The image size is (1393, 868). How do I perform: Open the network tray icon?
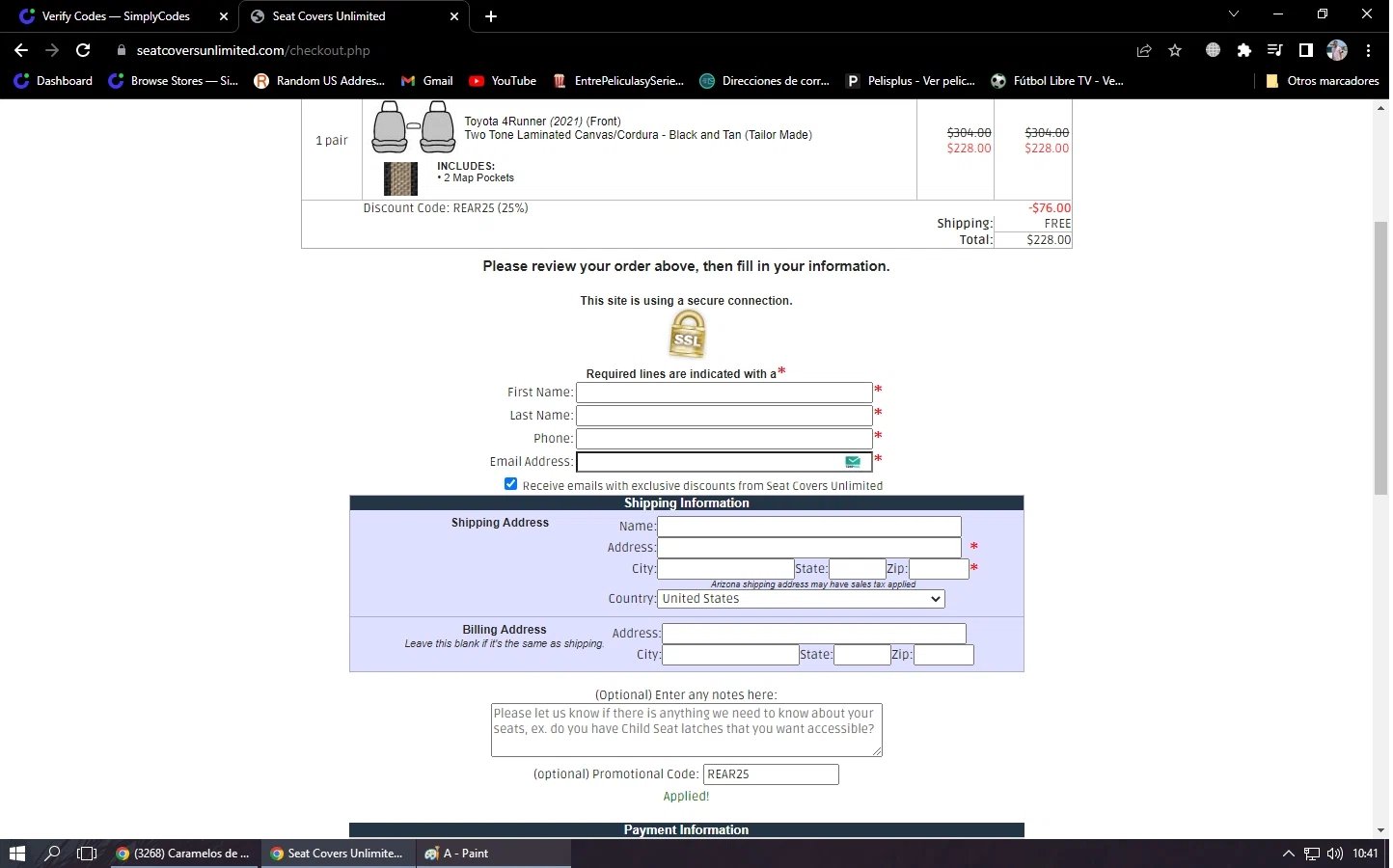(x=1312, y=854)
